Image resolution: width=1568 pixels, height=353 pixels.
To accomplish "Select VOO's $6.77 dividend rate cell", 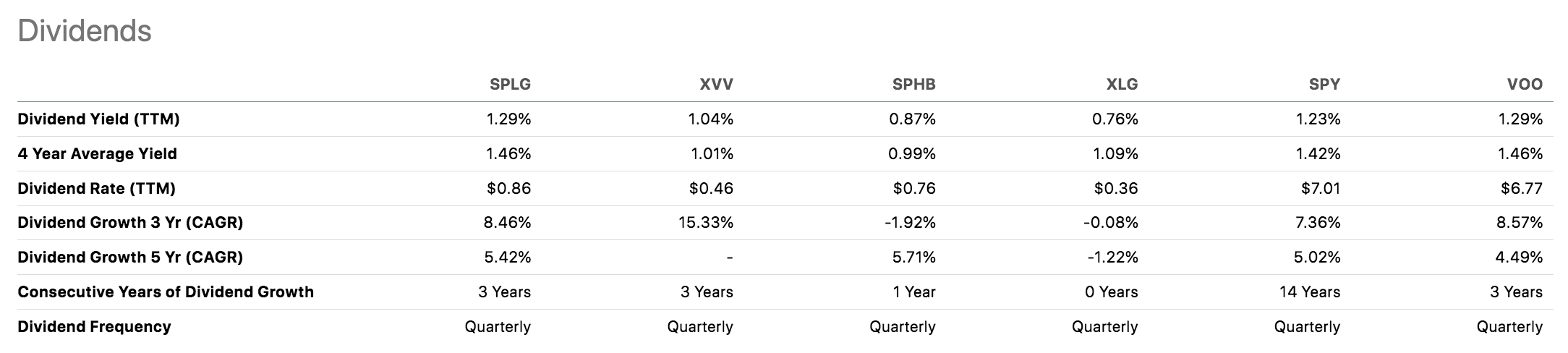I will click(x=1522, y=189).
